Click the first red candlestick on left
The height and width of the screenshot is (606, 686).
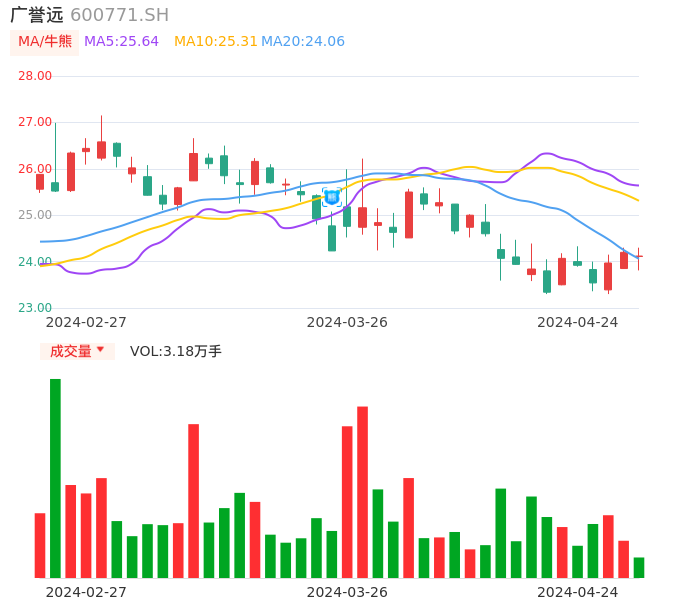click(40, 181)
